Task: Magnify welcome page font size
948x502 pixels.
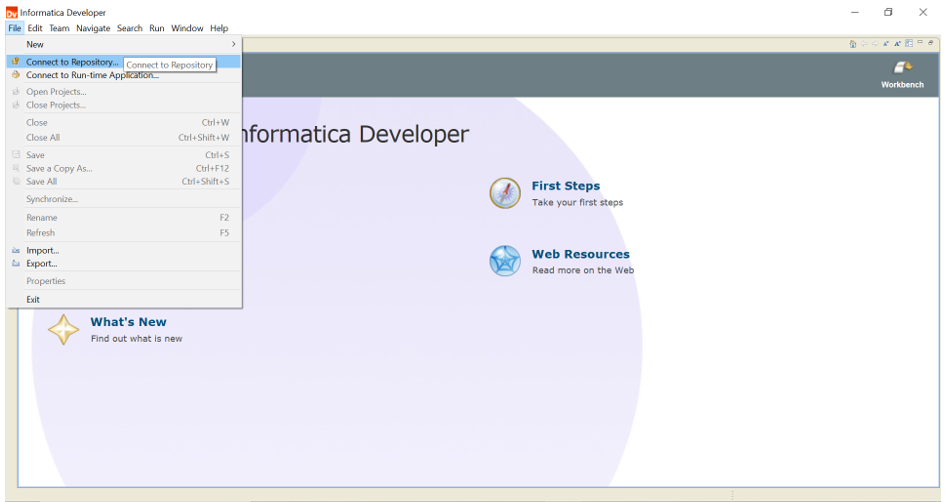Action: (x=897, y=44)
